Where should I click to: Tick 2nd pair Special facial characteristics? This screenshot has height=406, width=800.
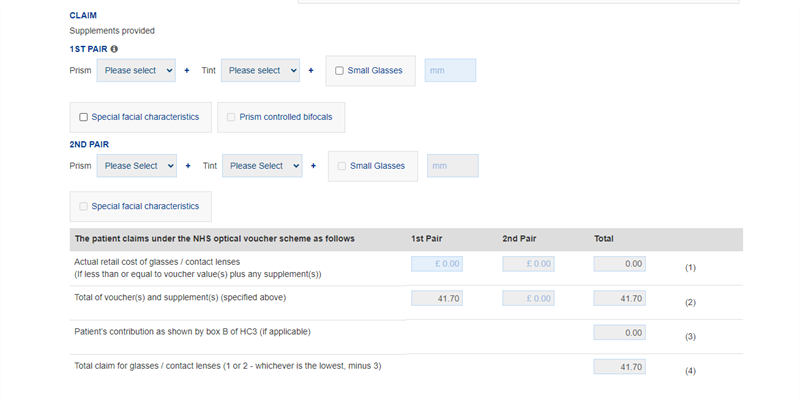84,207
